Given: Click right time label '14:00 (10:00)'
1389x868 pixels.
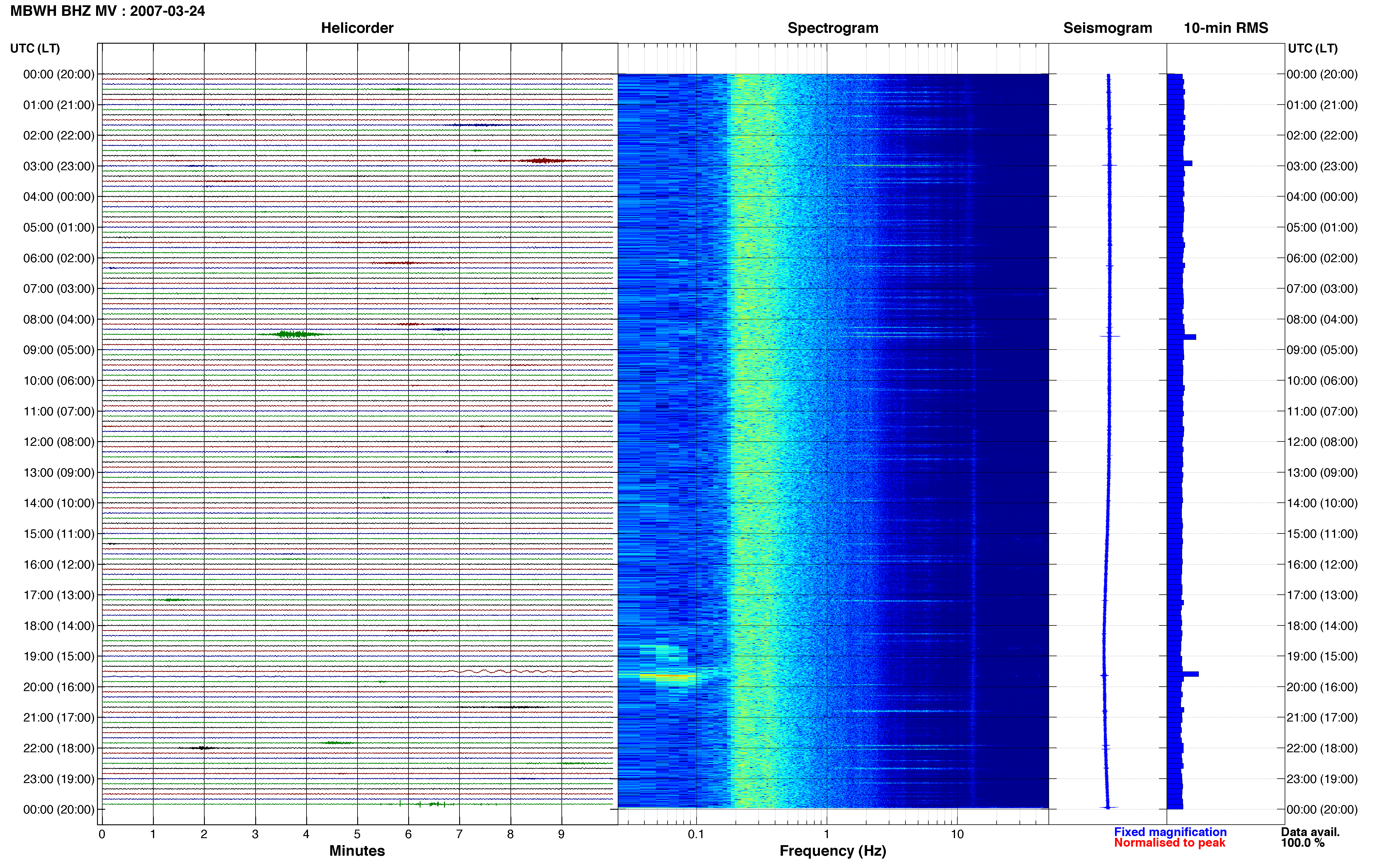Looking at the screenshot, I should click(1322, 504).
